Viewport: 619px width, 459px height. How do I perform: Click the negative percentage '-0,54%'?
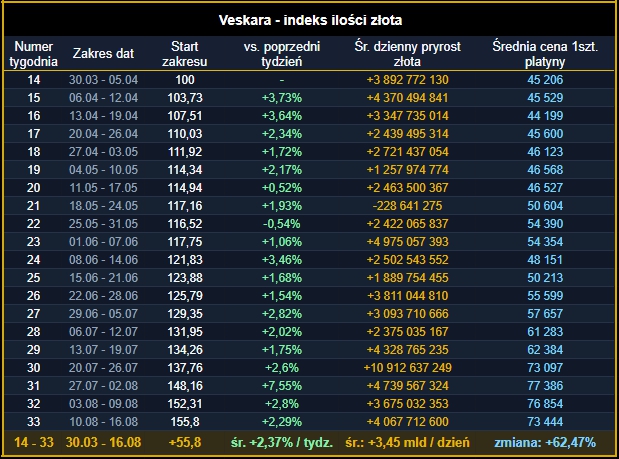282,224
